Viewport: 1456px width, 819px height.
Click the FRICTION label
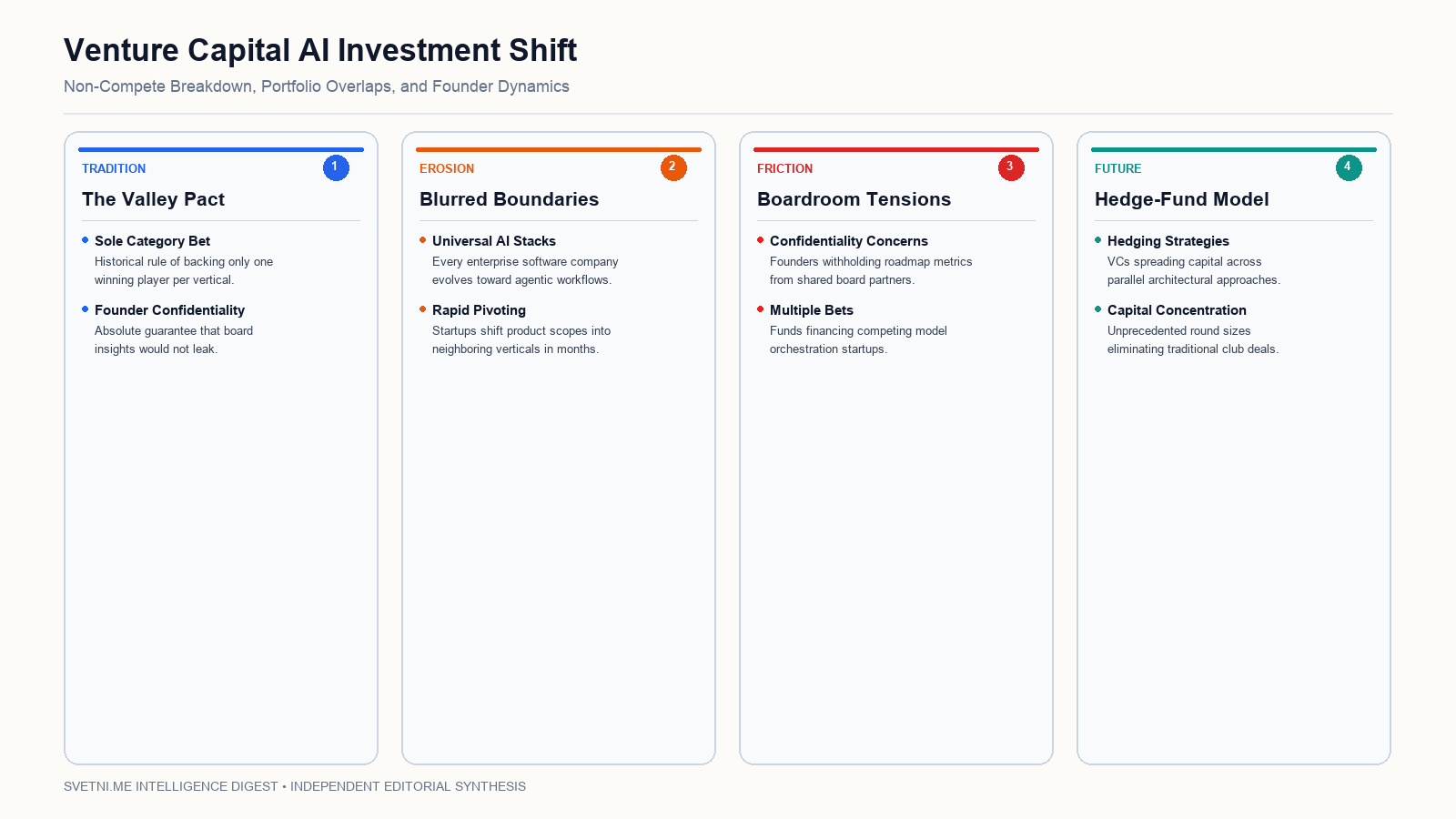[784, 168]
